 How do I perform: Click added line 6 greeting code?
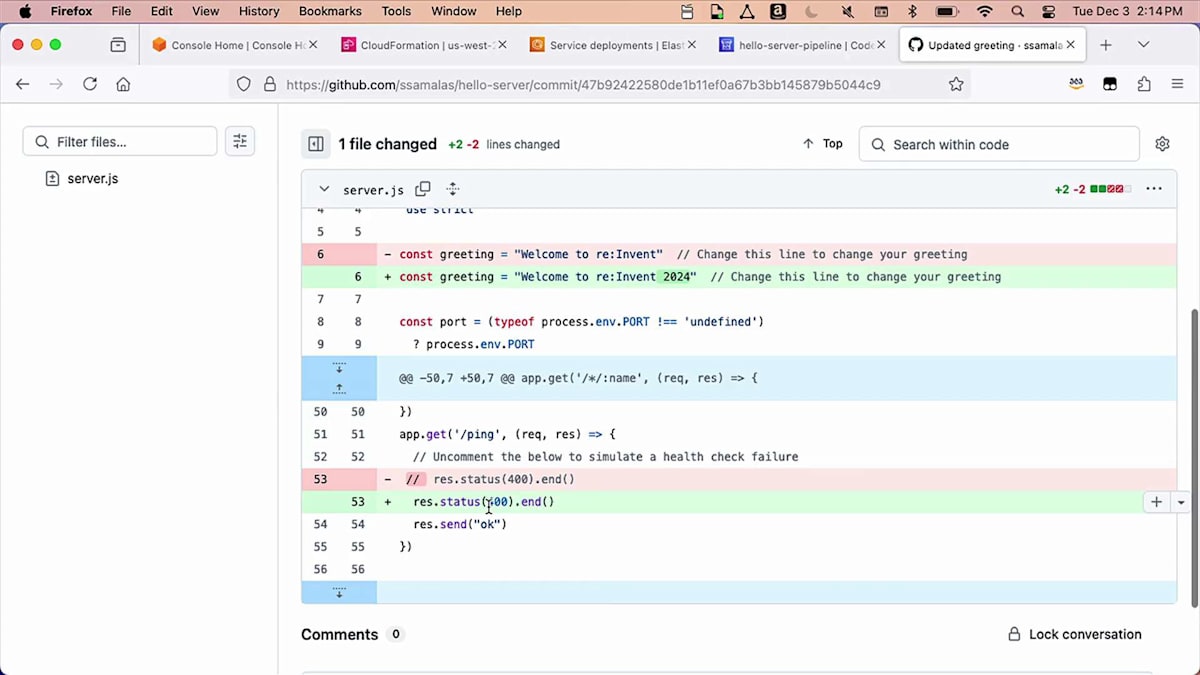700,277
